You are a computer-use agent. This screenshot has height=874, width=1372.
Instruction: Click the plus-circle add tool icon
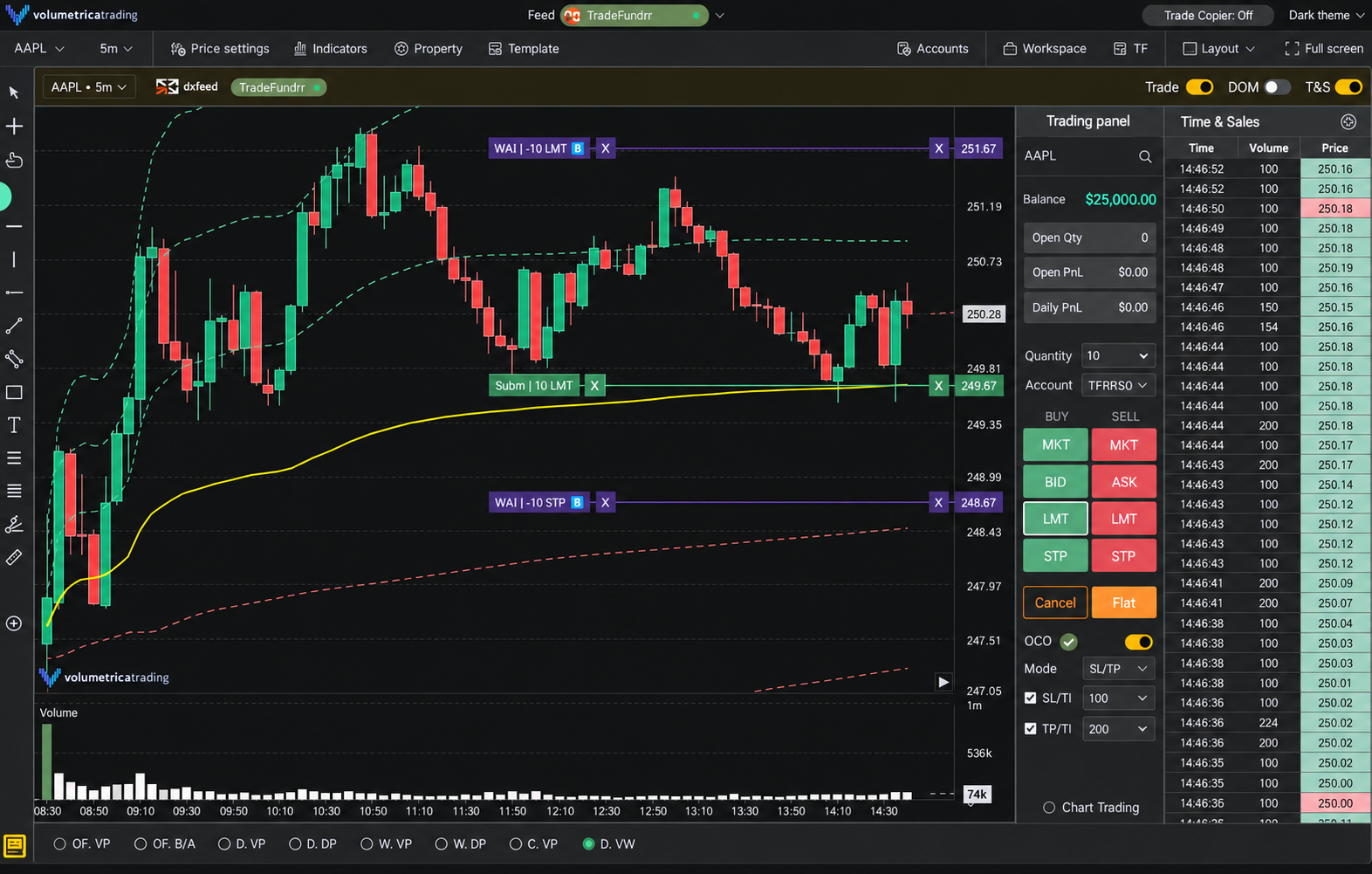coord(14,623)
